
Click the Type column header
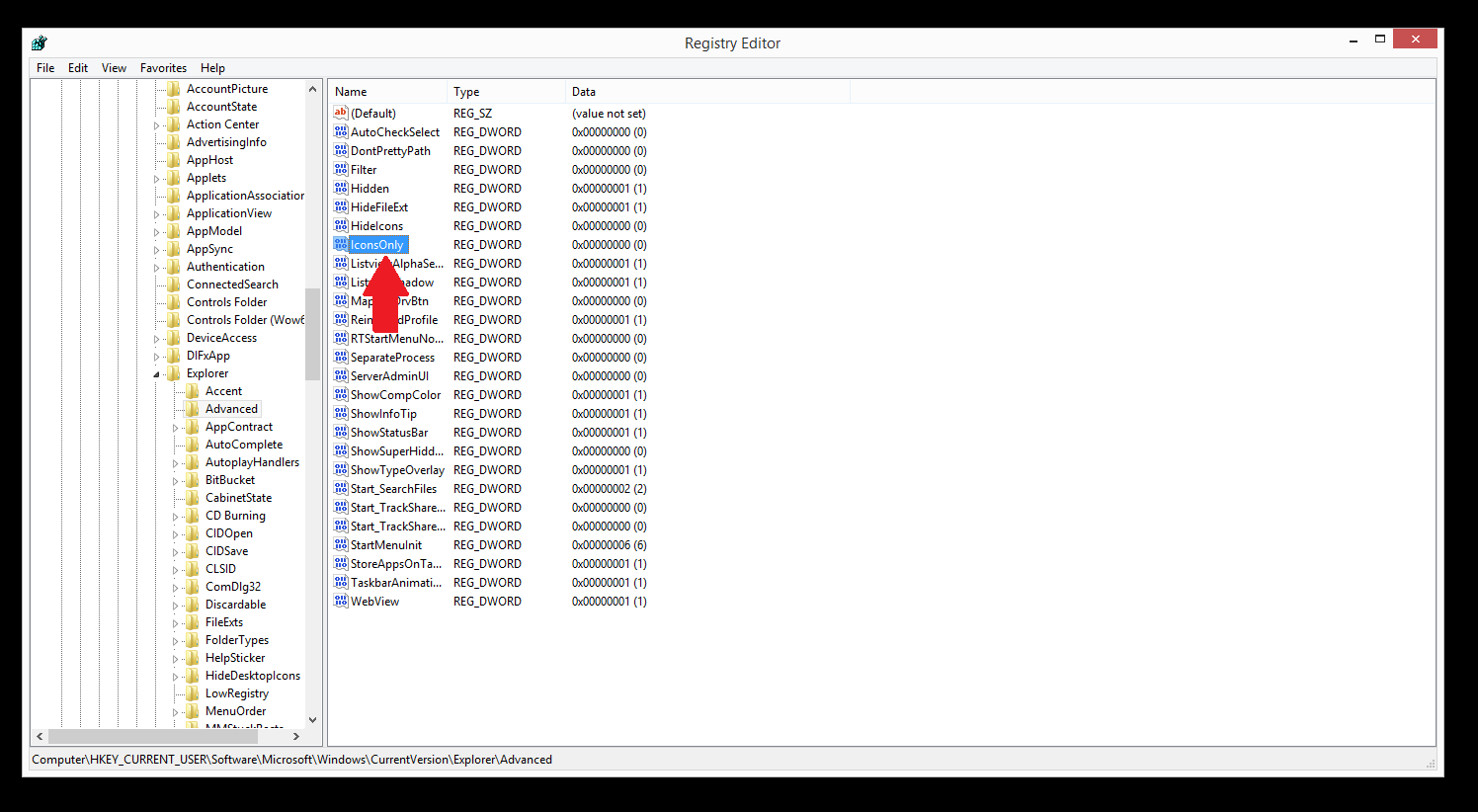tap(506, 92)
